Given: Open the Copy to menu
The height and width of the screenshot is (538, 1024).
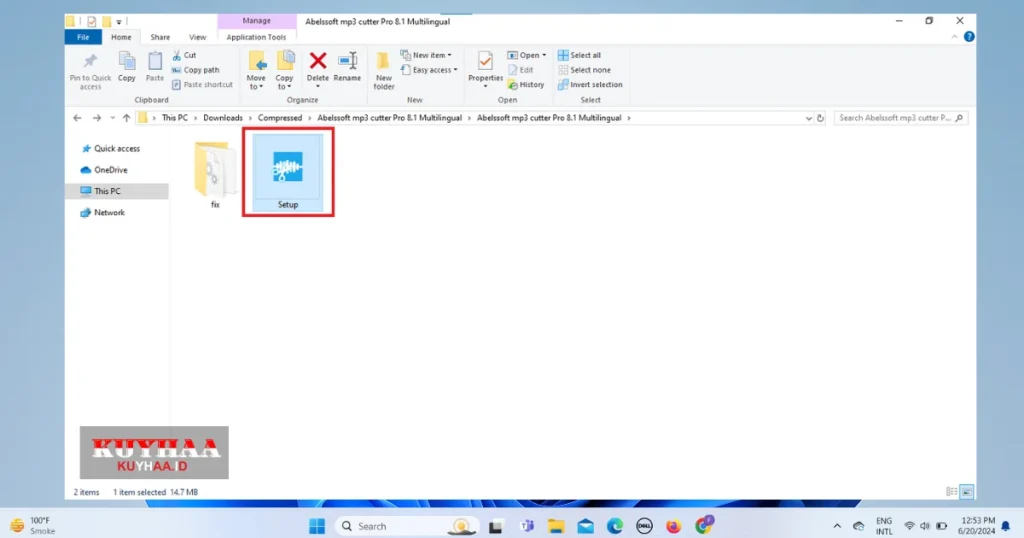Looking at the screenshot, I should [285, 71].
